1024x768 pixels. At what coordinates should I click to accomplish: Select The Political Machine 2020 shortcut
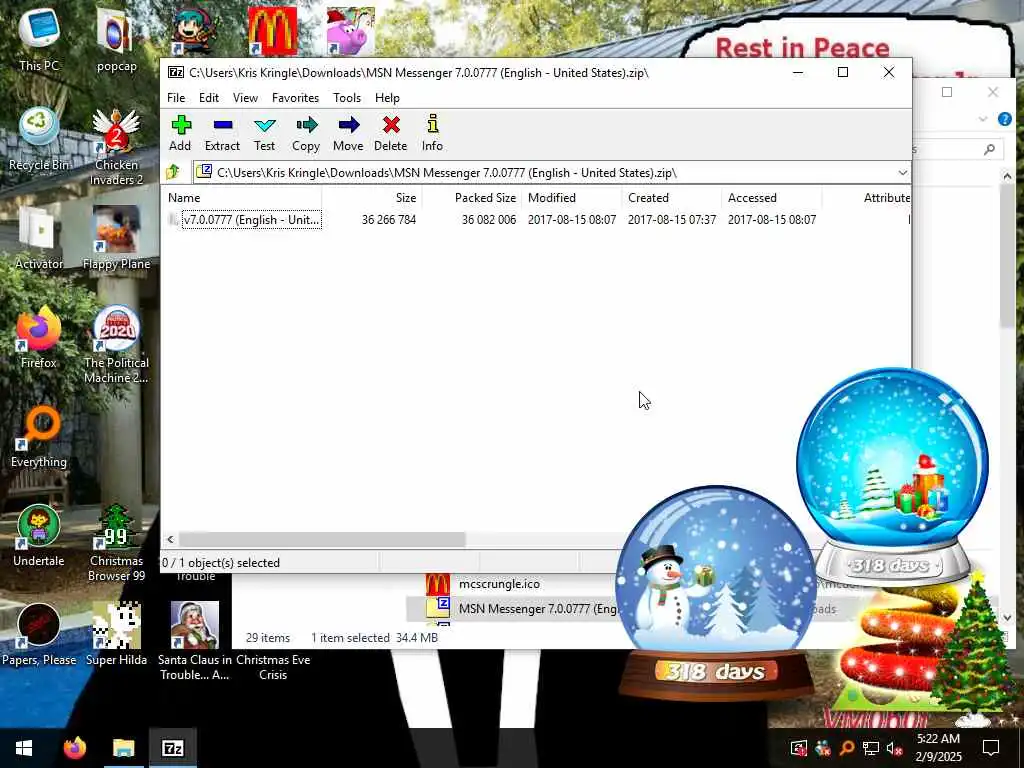point(116,344)
